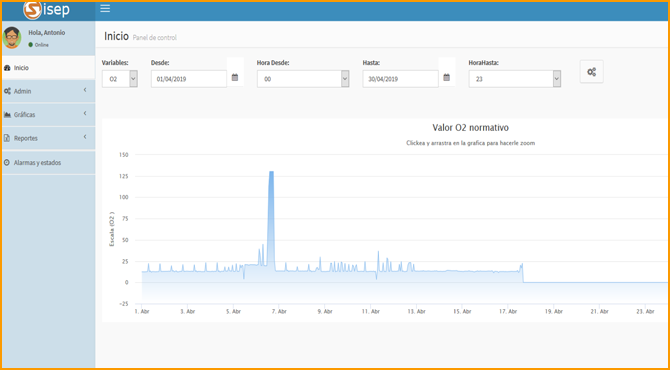
Task: Click the Sisep logo
Action: (x=47, y=10)
